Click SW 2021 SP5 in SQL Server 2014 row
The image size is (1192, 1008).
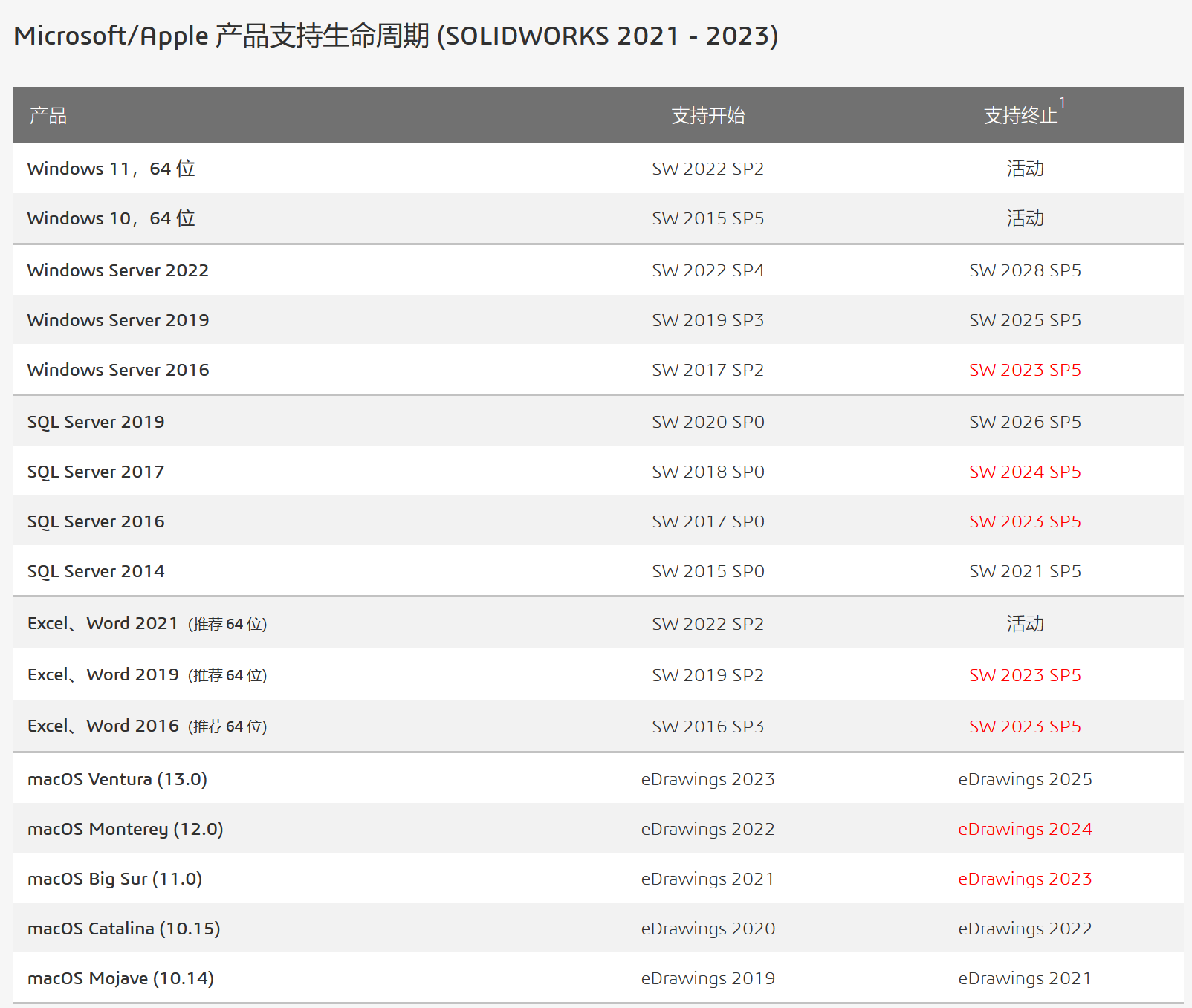click(x=1024, y=571)
